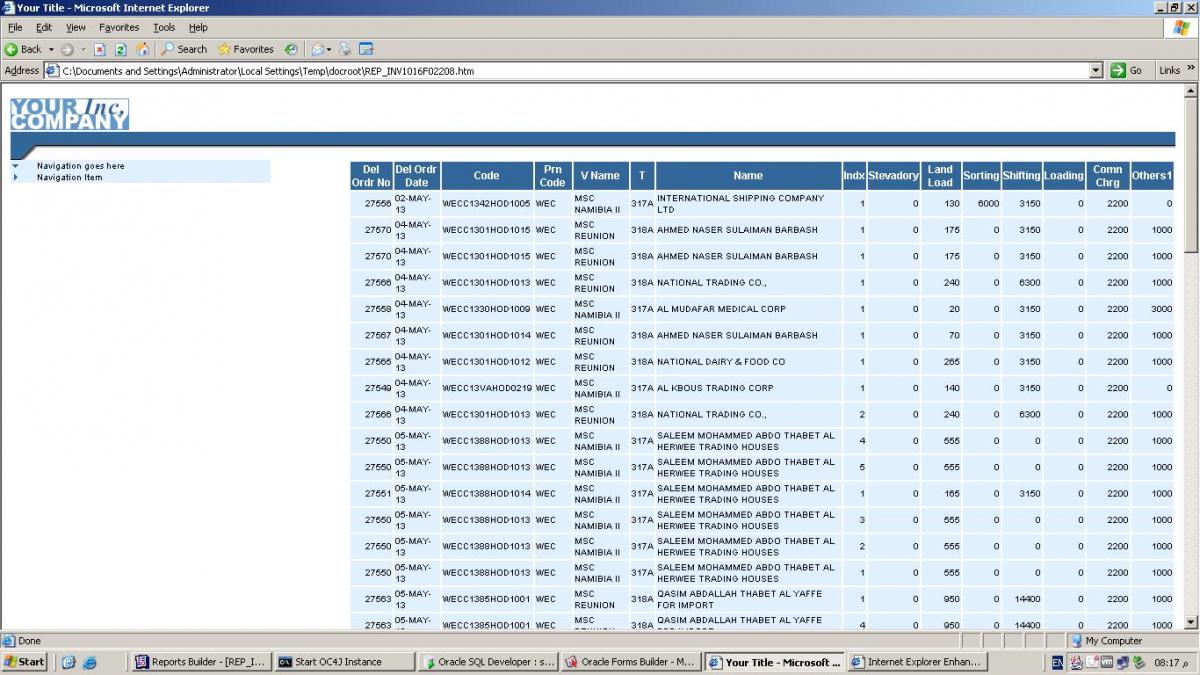
Task: Select the 'Navigation Item' link
Action: point(69,177)
